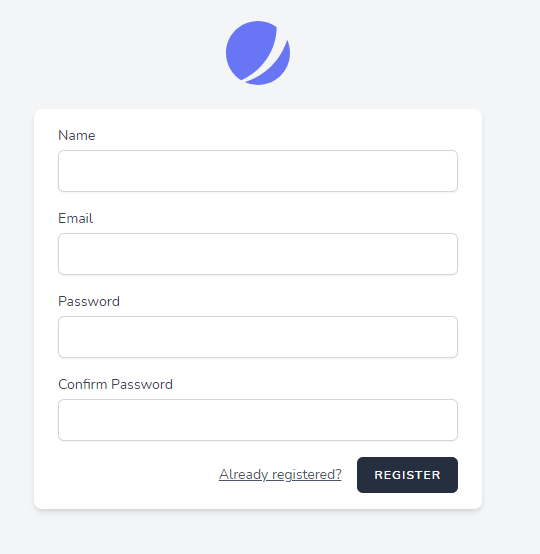Screen dimensions: 540x554
Task: Set focus on the password confirmation box
Action: pyautogui.click(x=258, y=420)
